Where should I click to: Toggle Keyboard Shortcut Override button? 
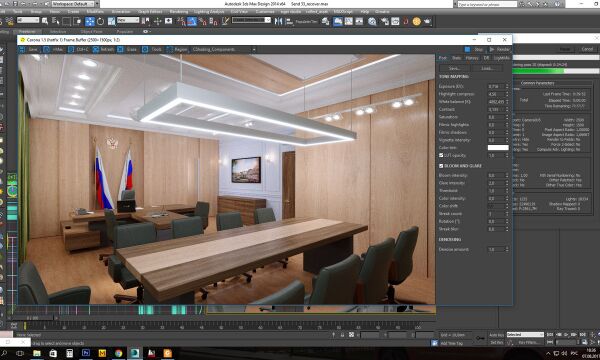[169, 21]
